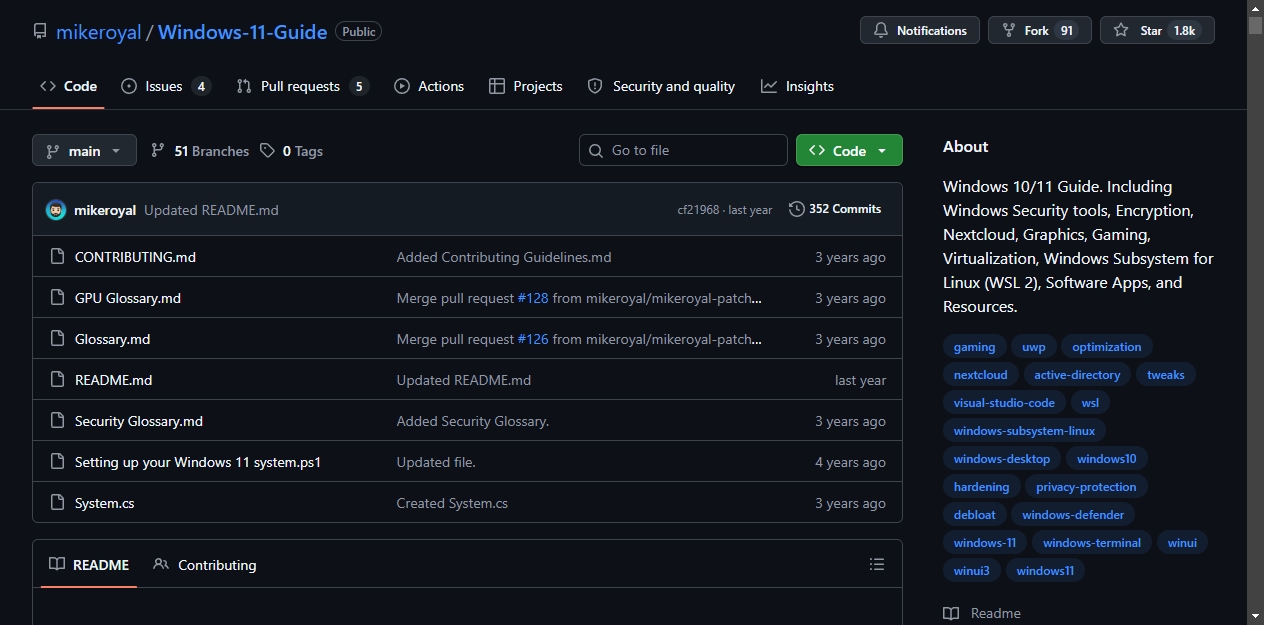Click the wsl topic tag

pos(1090,403)
